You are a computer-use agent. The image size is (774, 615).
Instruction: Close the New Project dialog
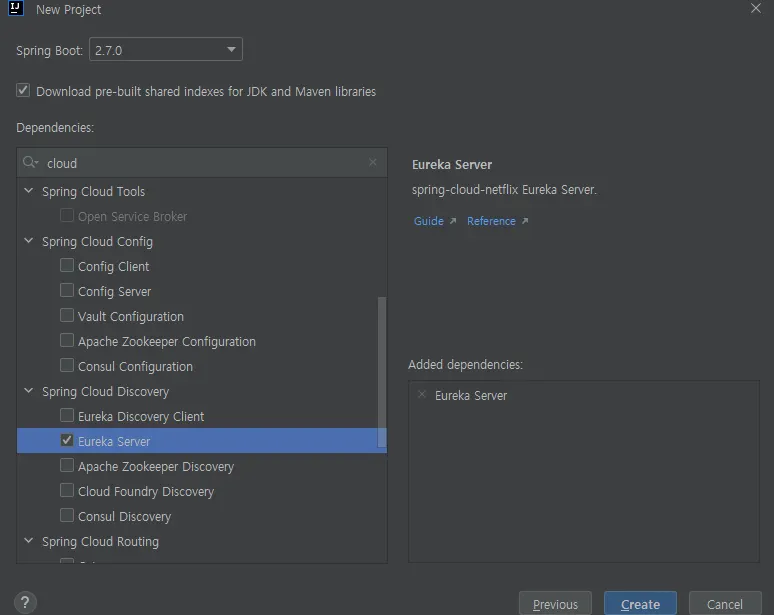tap(756, 8)
